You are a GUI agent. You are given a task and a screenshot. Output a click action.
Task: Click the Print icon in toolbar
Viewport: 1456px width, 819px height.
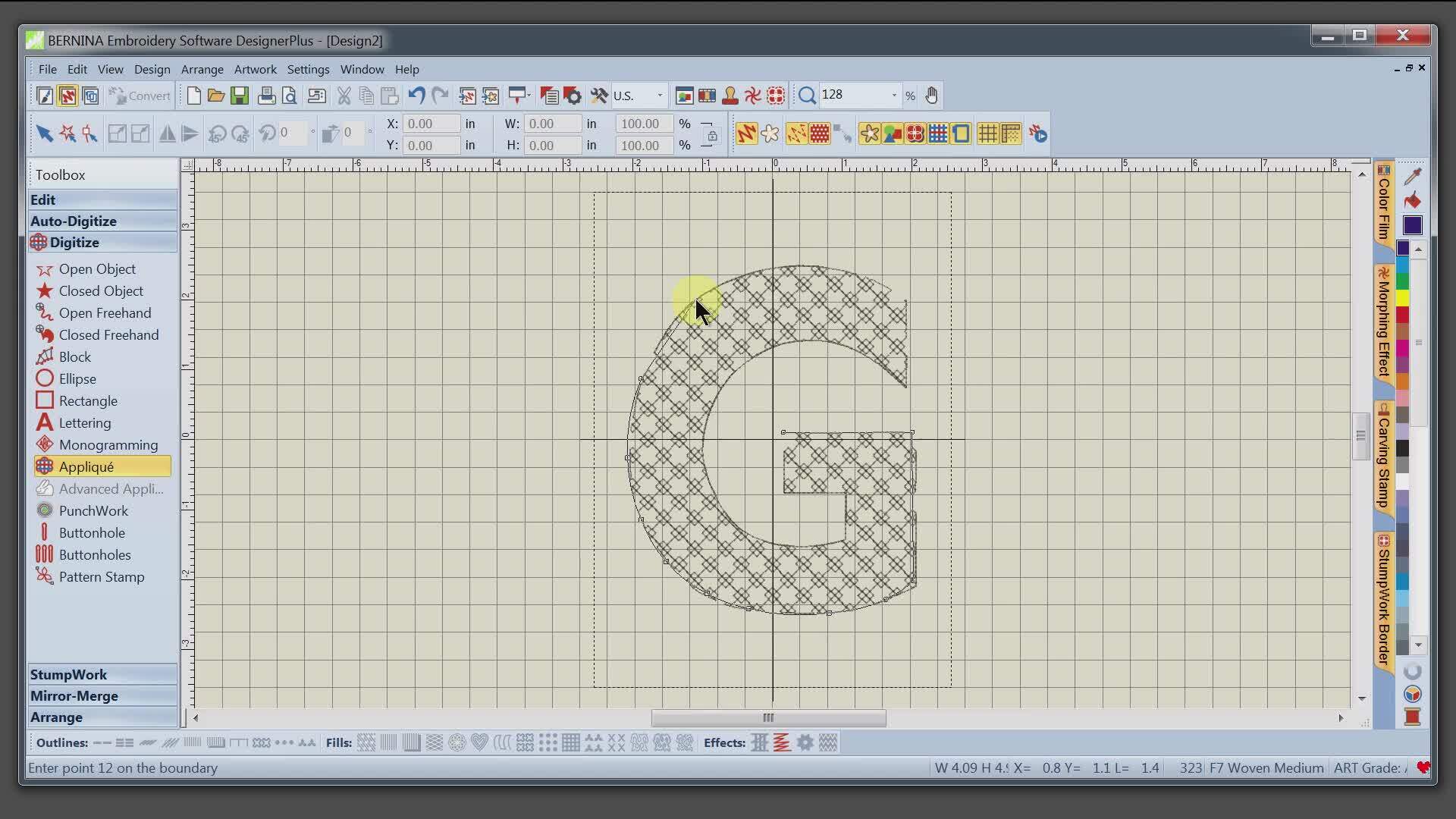266,96
